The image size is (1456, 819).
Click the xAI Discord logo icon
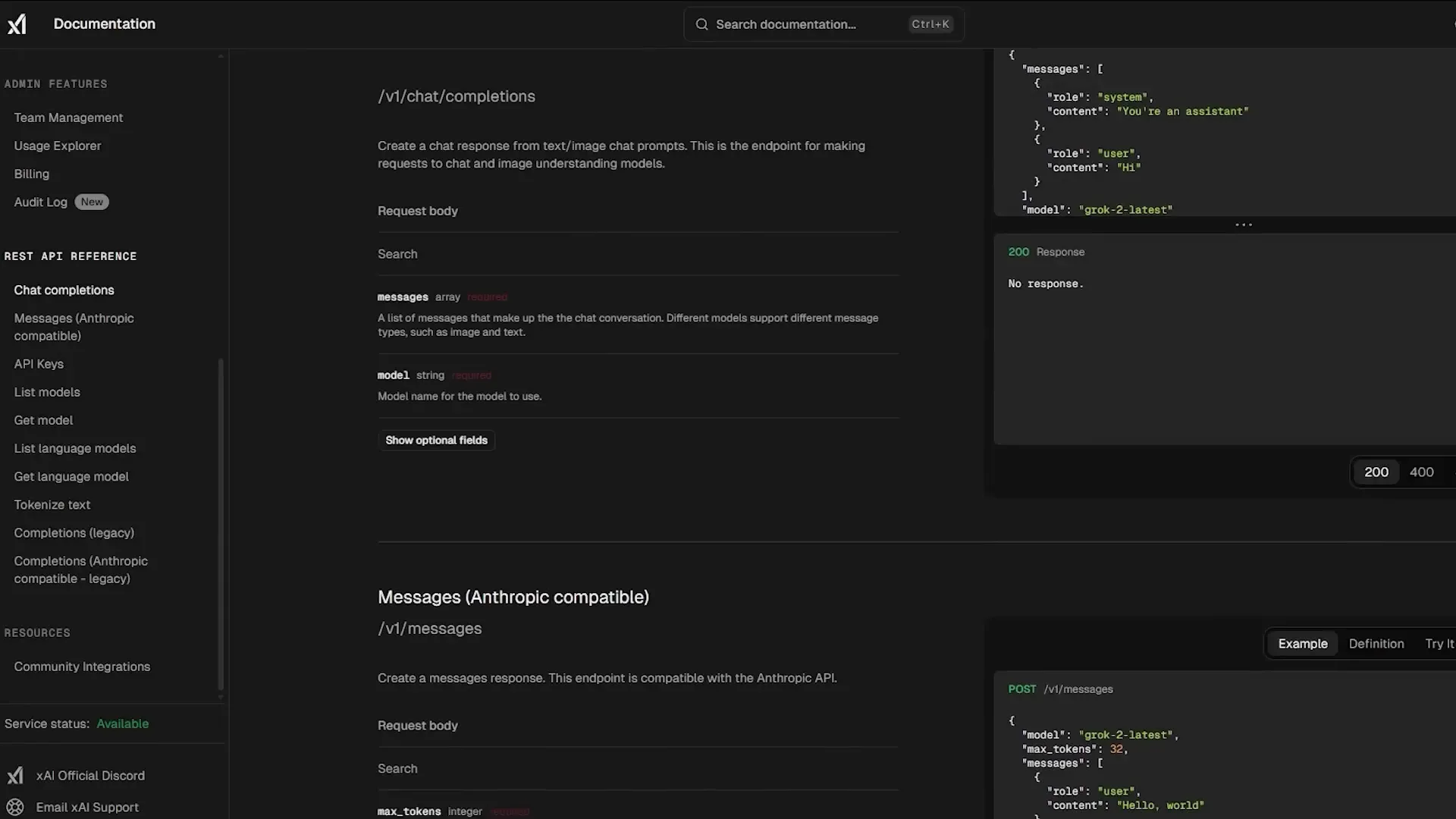[x=15, y=776]
